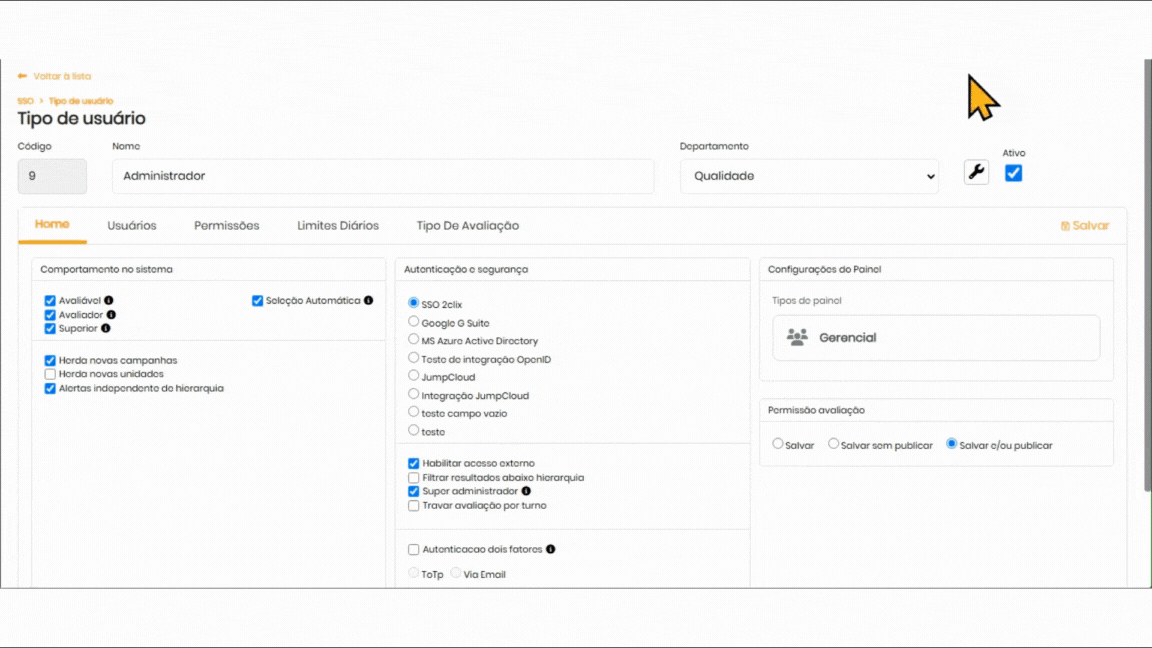Image resolution: width=1152 pixels, height=648 pixels.
Task: Click info icon beside Seleção Automática
Action: pyautogui.click(x=368, y=300)
